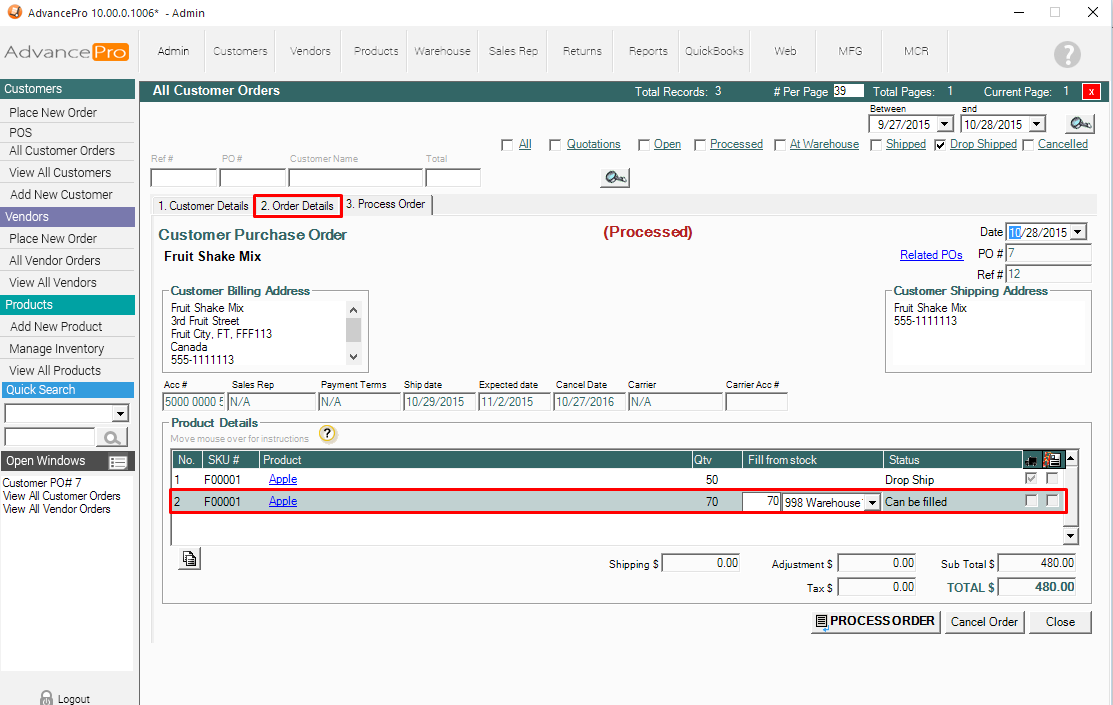
Task: Click the date range search icon
Action: pos(1079,124)
